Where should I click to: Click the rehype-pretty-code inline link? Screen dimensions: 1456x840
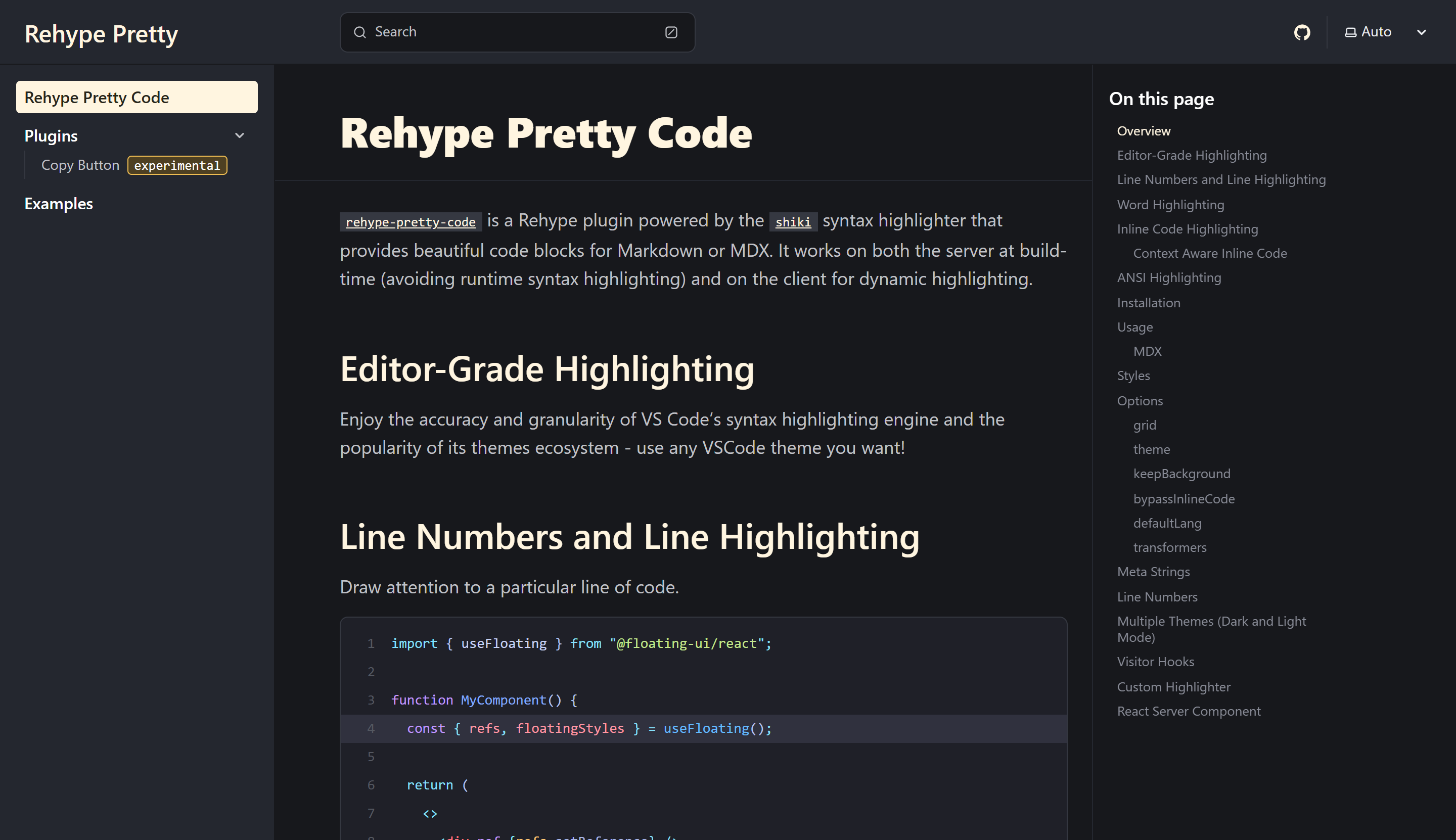pos(409,221)
